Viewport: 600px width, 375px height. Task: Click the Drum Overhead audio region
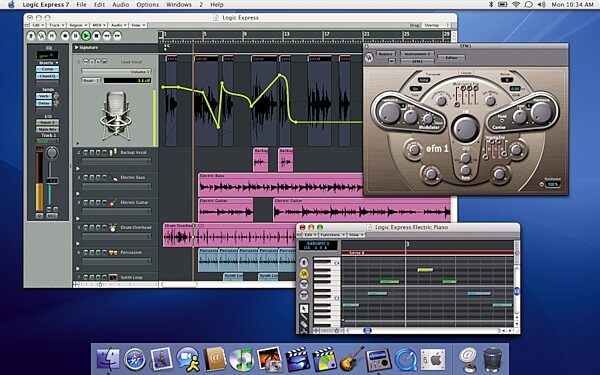229,235
